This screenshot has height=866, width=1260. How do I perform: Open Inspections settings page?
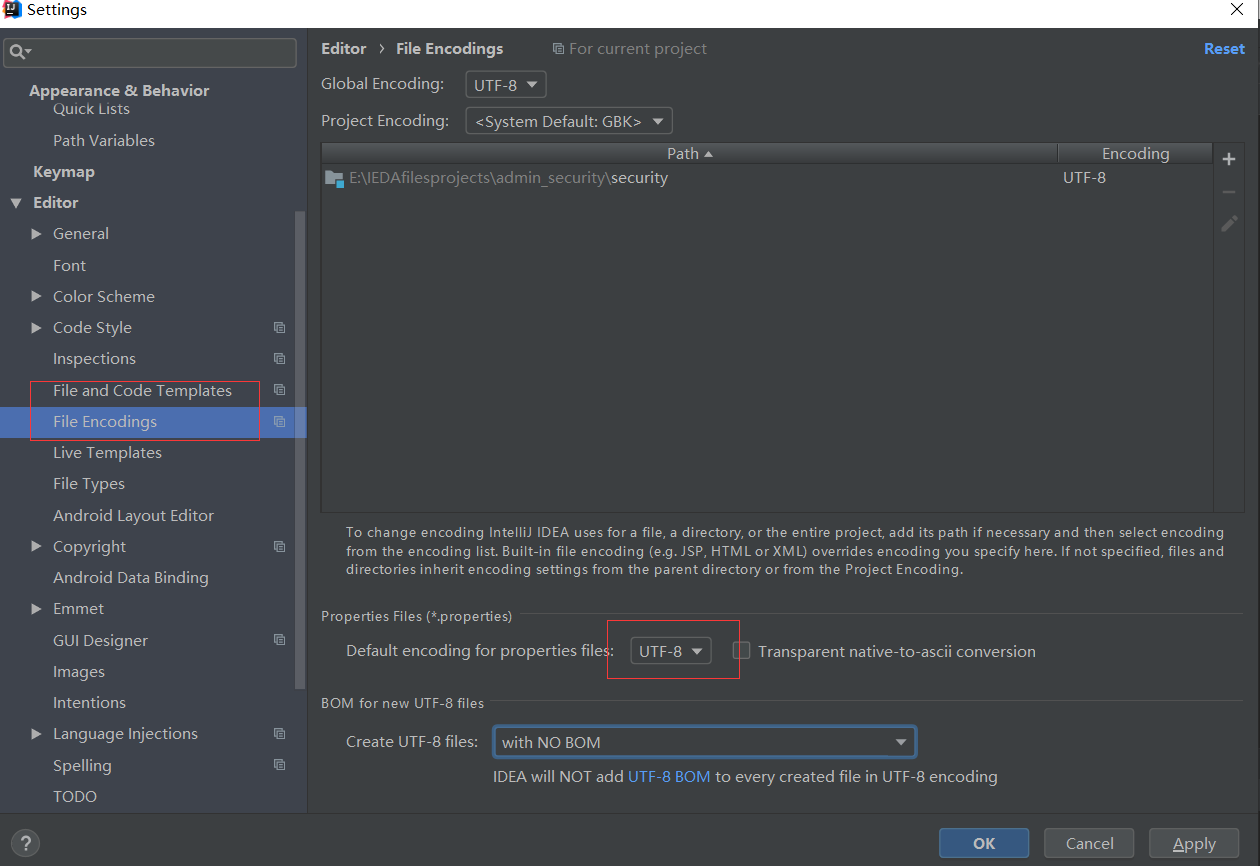94,359
